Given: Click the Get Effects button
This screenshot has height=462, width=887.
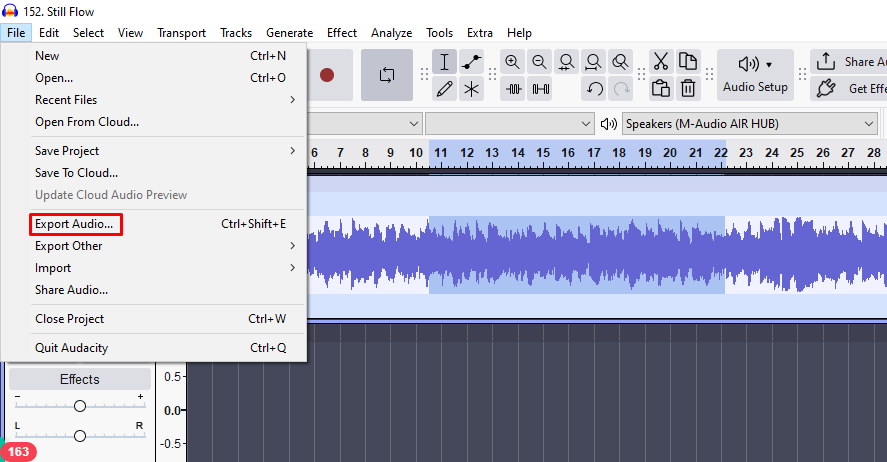Looking at the screenshot, I should click(849, 89).
